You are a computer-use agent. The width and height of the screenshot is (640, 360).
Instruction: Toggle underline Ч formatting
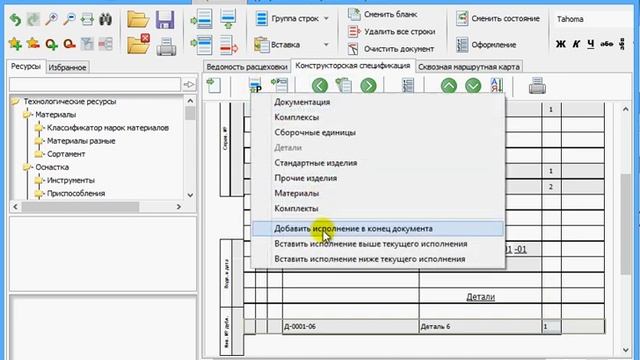coord(591,44)
